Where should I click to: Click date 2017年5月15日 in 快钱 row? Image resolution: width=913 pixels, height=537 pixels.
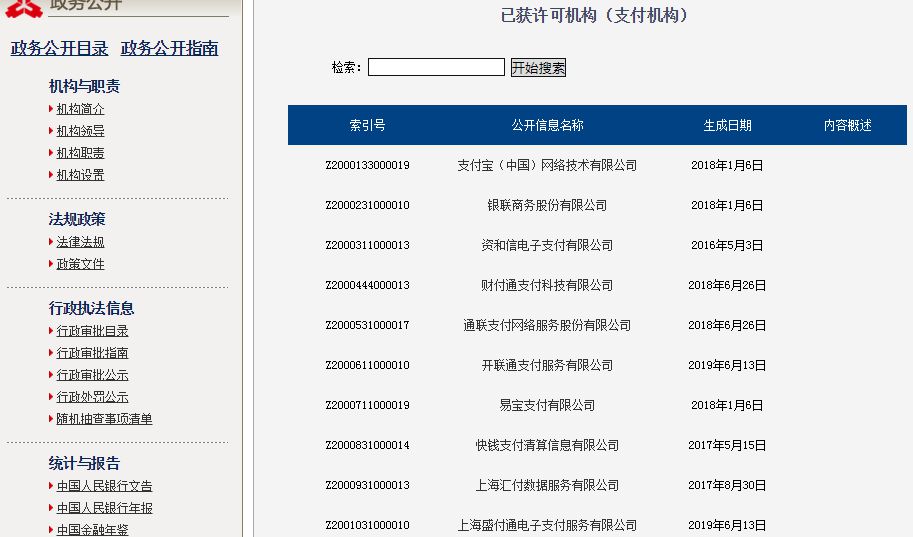pyautogui.click(x=727, y=445)
